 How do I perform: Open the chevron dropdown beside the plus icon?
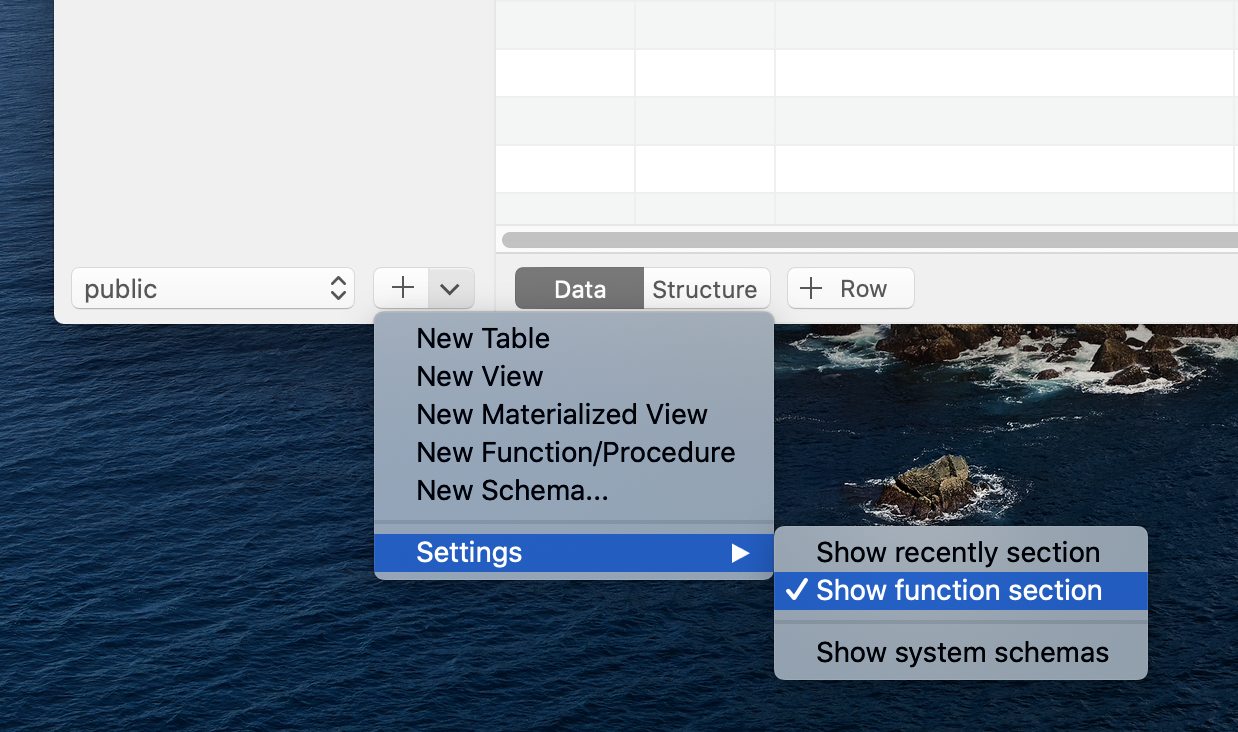[x=449, y=288]
